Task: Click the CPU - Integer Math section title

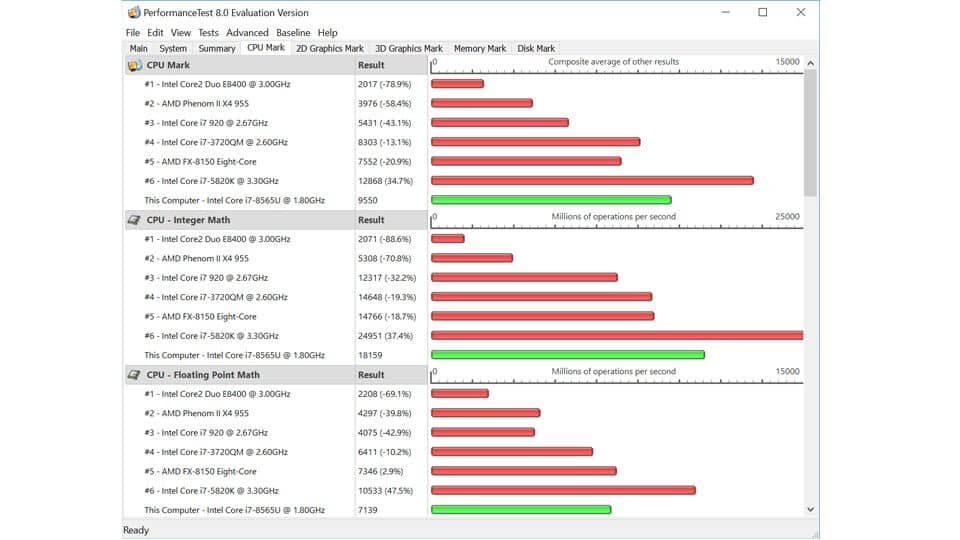Action: pos(188,220)
